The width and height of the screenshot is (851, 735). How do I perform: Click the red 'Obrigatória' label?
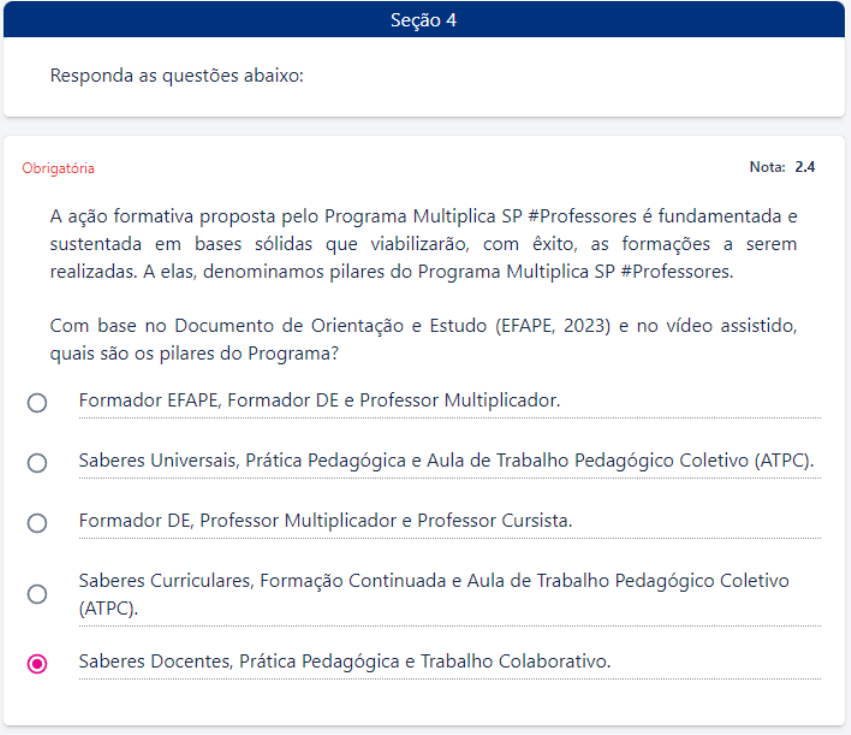coord(58,168)
